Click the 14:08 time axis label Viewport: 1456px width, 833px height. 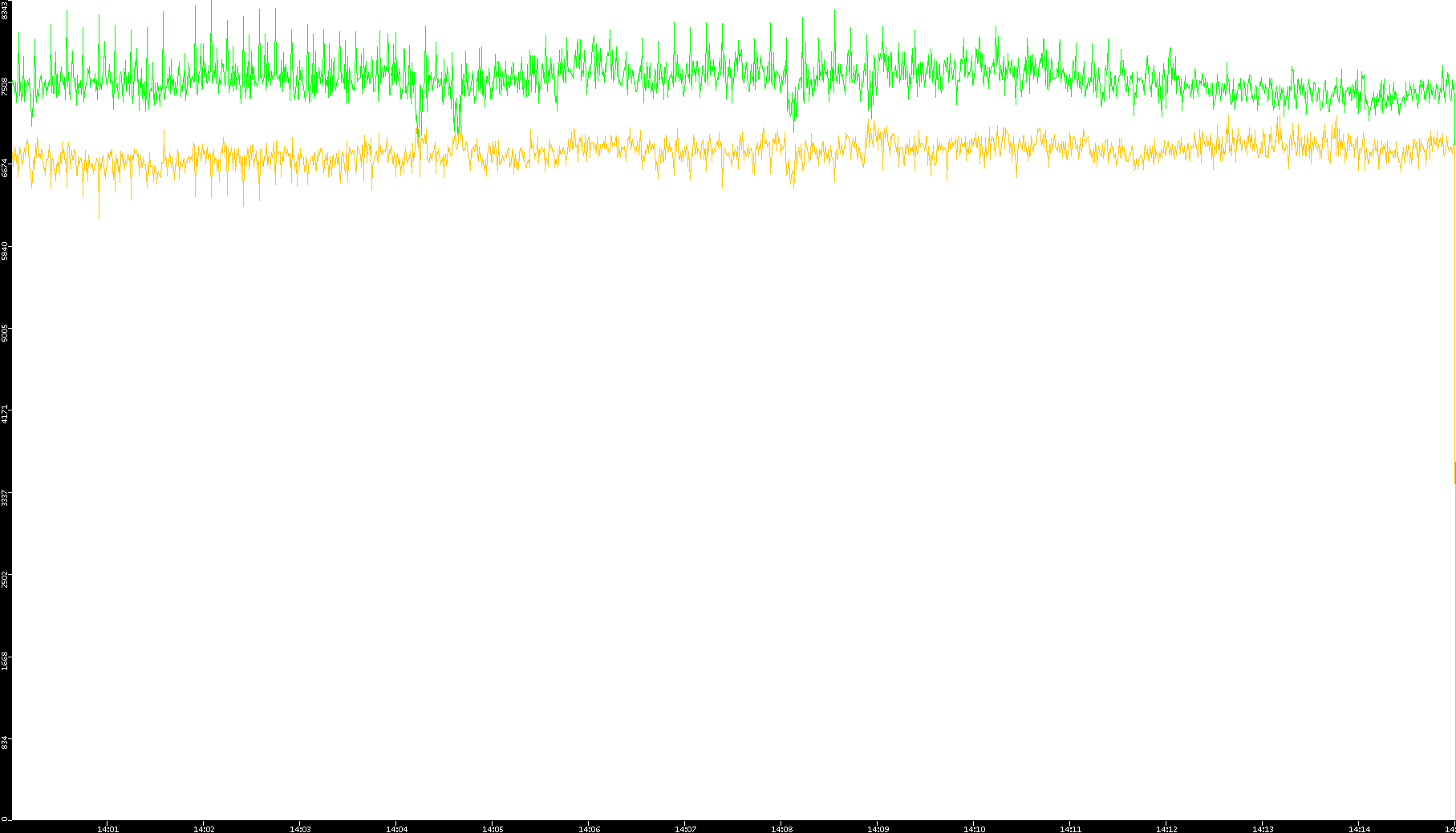click(x=781, y=829)
